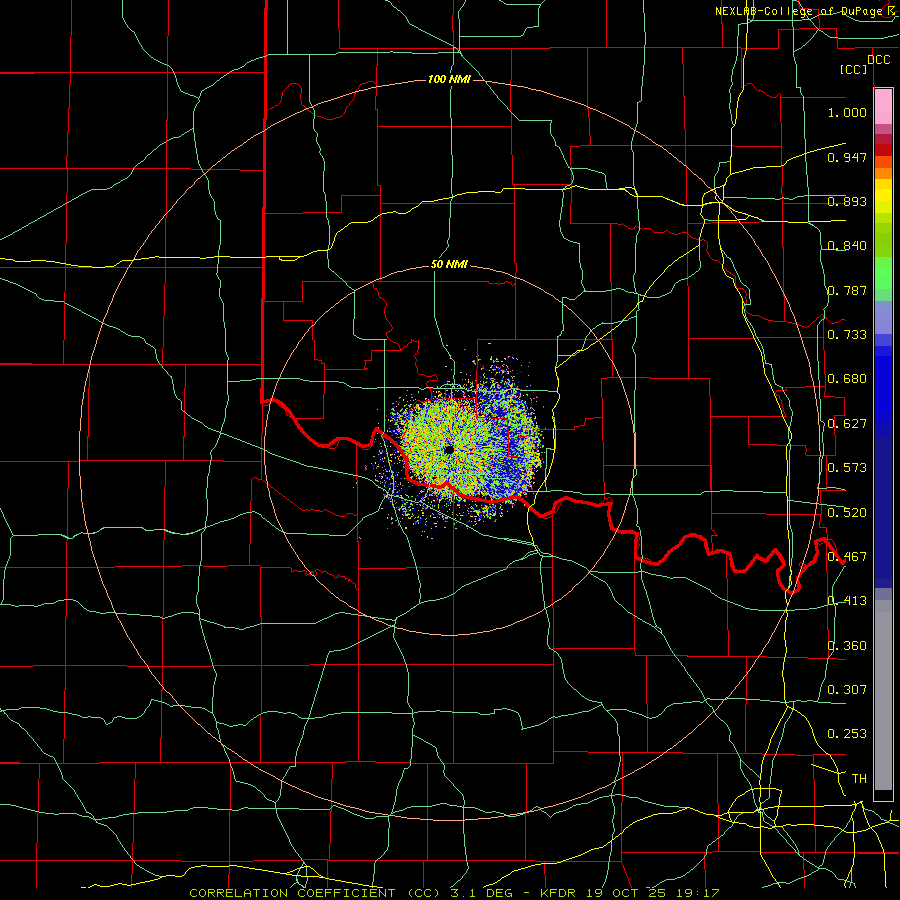The image size is (900, 900).
Task: Click the pink top segment of the color bar
Action: click(883, 107)
